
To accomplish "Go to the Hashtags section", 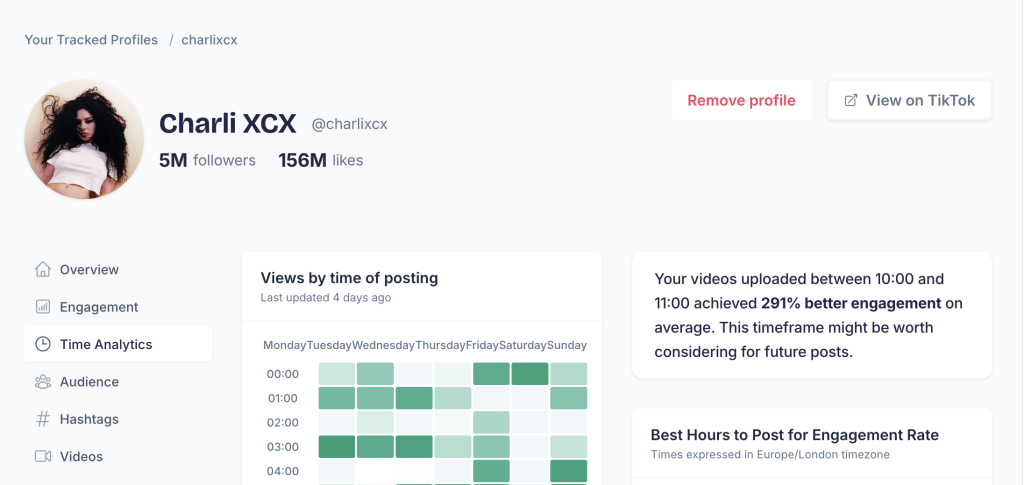I will pyautogui.click(x=91, y=419).
